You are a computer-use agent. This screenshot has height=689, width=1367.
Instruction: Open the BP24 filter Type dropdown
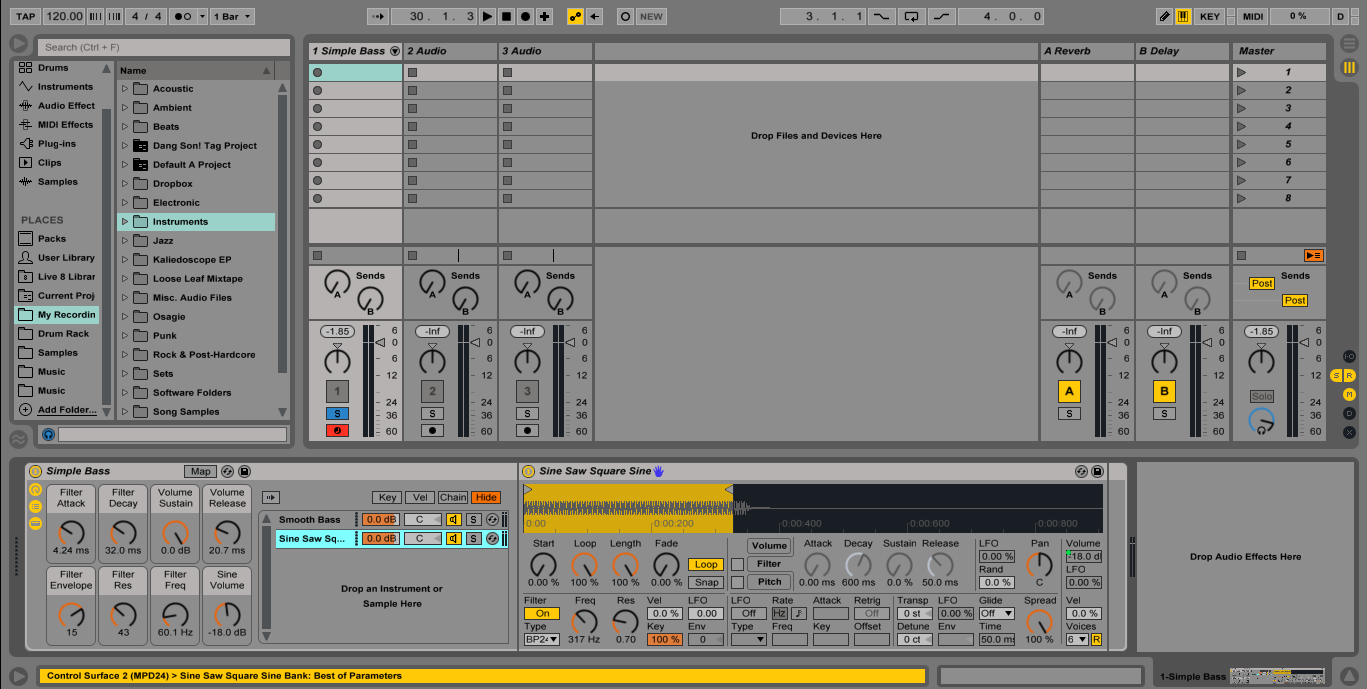541,639
